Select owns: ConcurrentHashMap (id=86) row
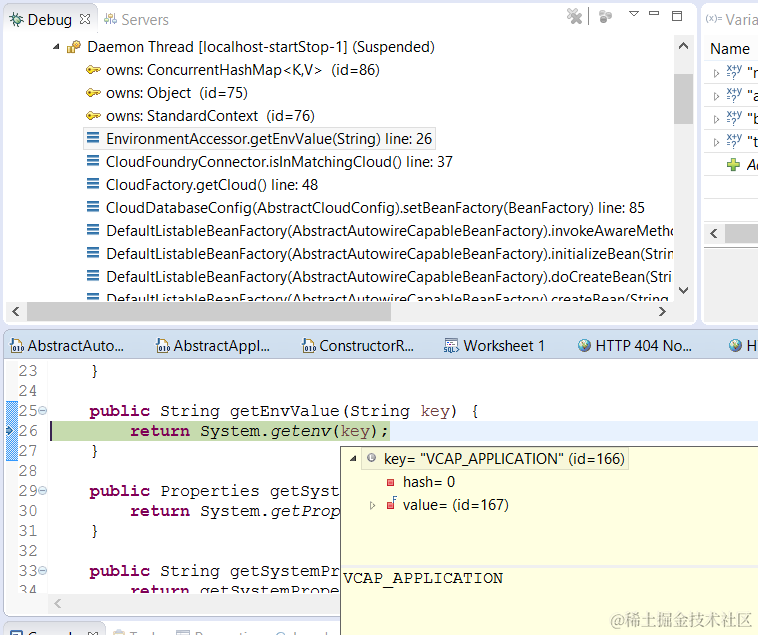The image size is (758, 635). (x=243, y=70)
